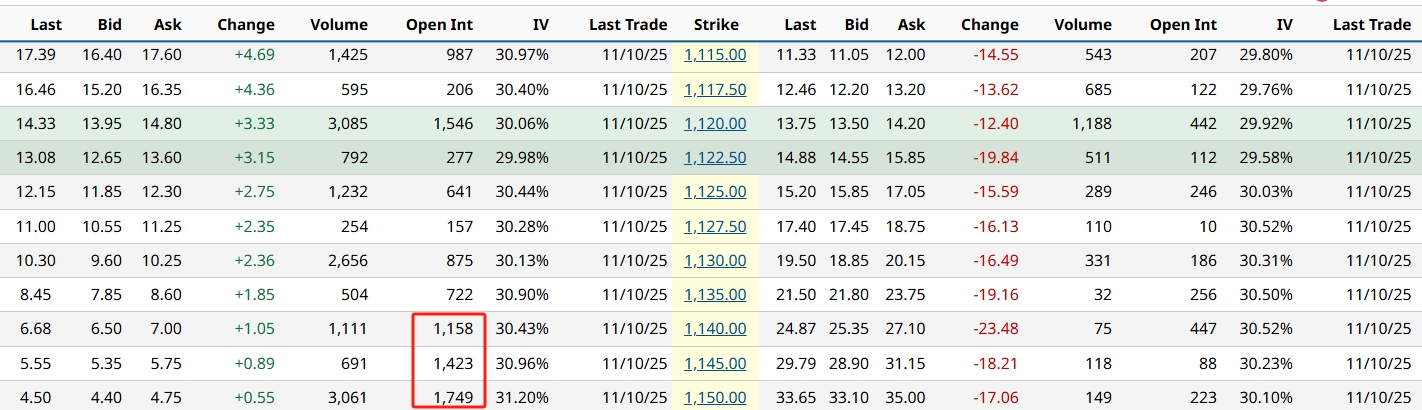Click the put IV value 29.58%
Image resolution: width=1422 pixels, height=410 pixels.
1265,158
